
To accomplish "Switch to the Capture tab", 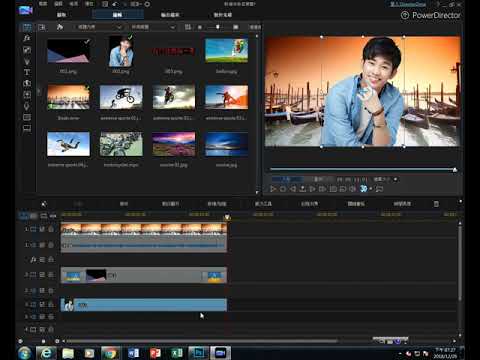I will point(61,15).
